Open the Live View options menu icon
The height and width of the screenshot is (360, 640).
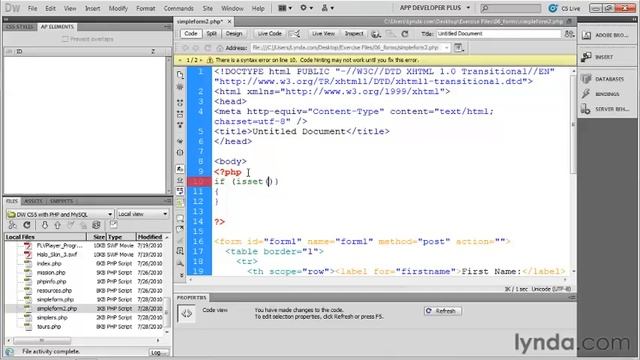459,48
